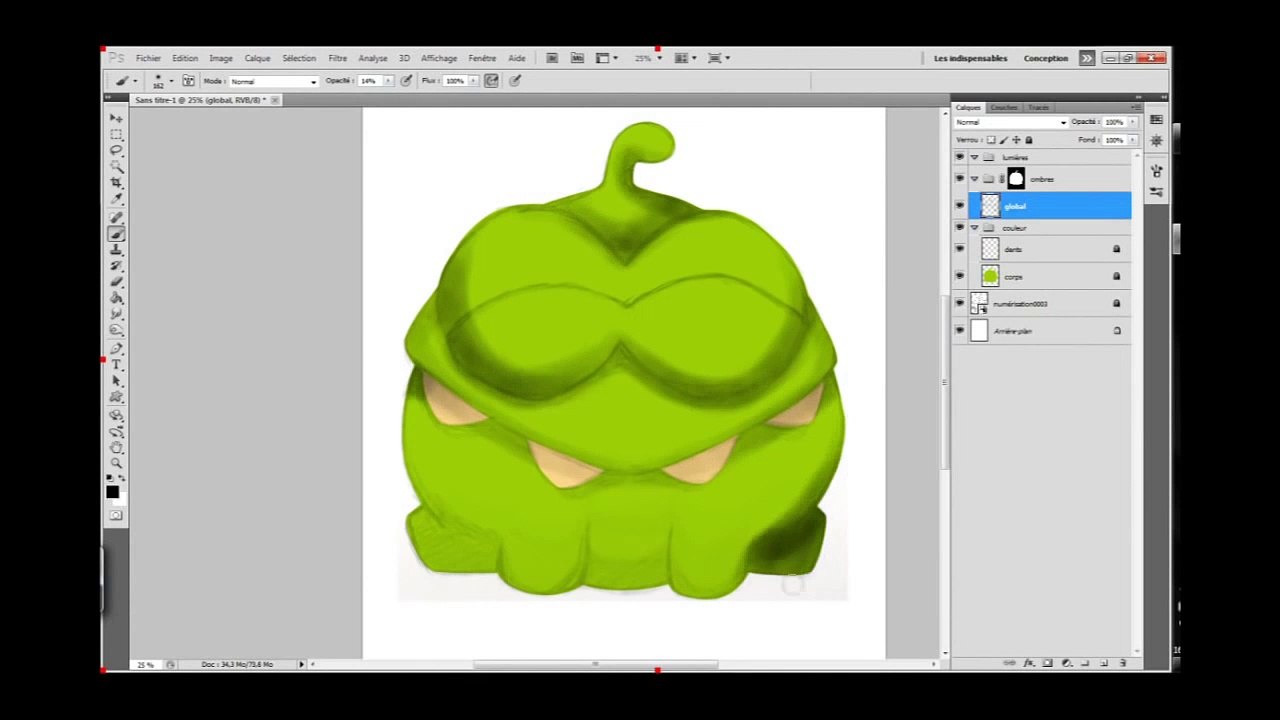Select the Move tool
This screenshot has width=1280, height=720.
[x=116, y=118]
